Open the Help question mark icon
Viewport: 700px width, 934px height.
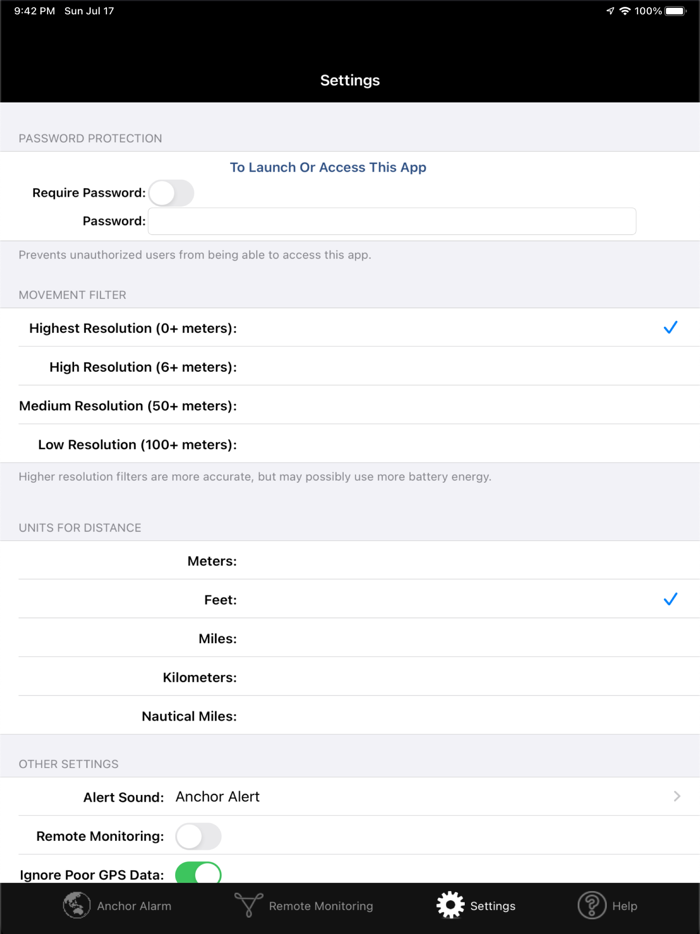(x=592, y=905)
